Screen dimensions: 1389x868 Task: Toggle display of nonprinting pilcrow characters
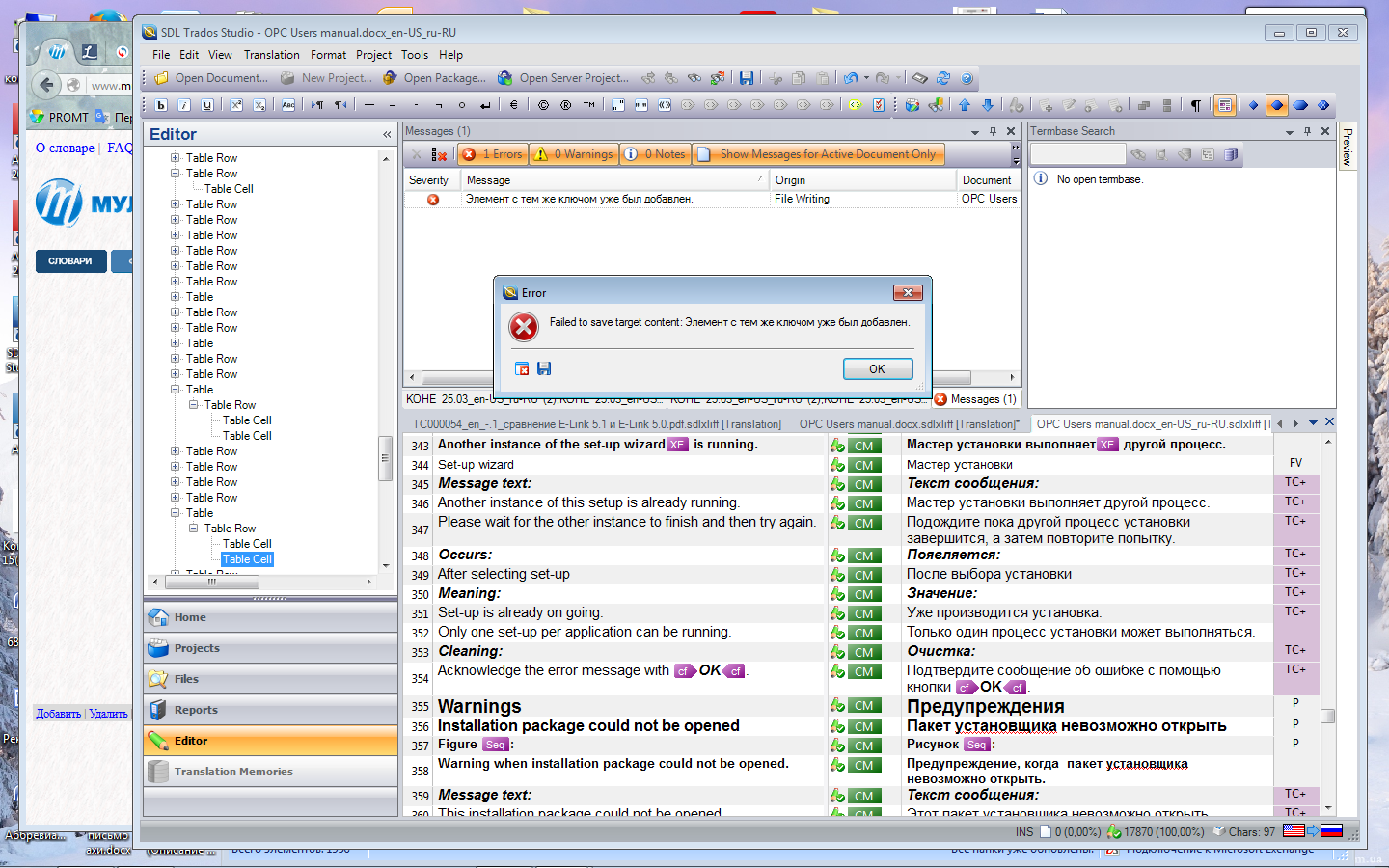[x=1196, y=105]
